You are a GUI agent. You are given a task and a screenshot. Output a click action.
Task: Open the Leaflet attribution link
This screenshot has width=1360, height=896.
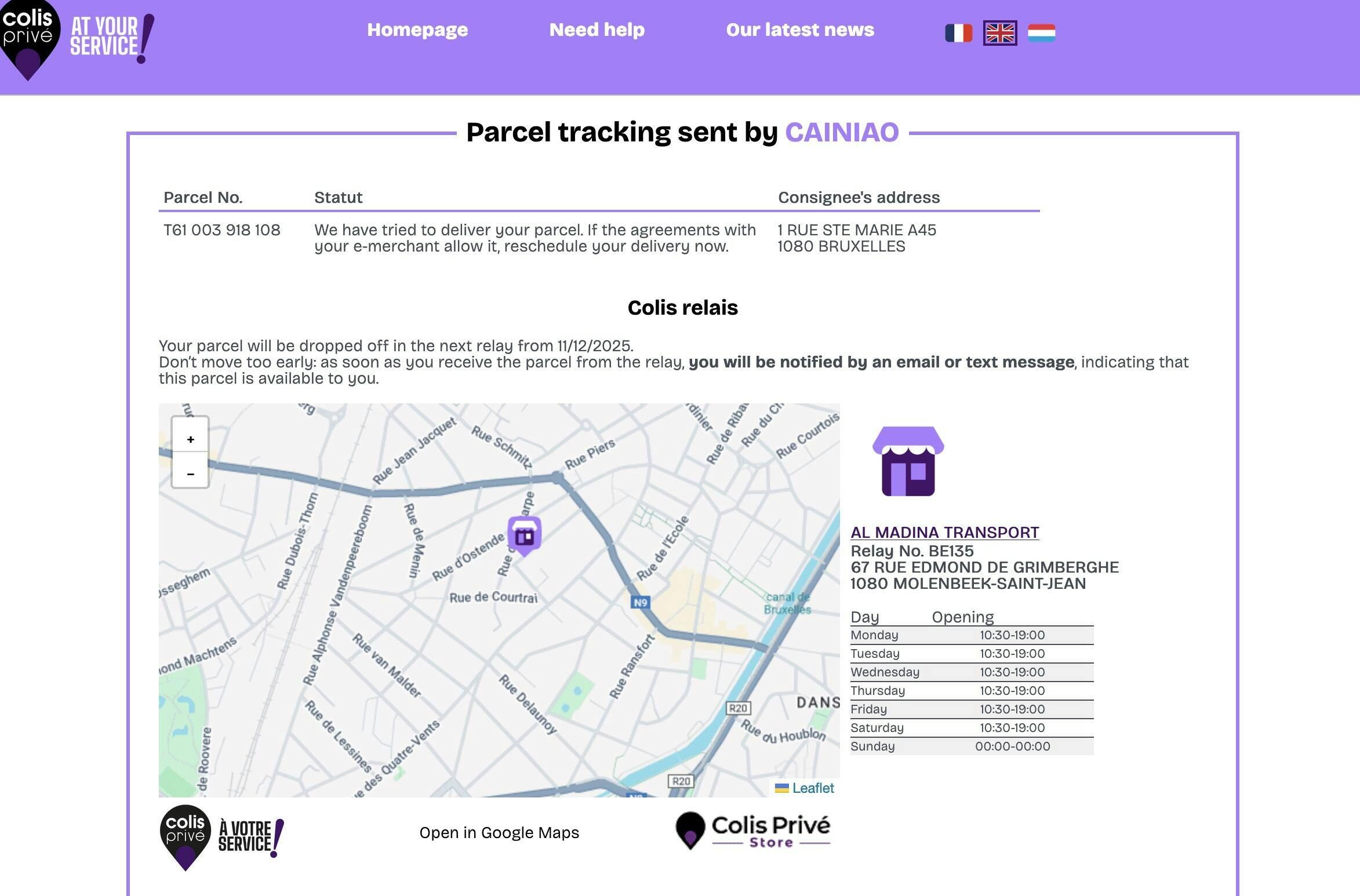[x=812, y=788]
